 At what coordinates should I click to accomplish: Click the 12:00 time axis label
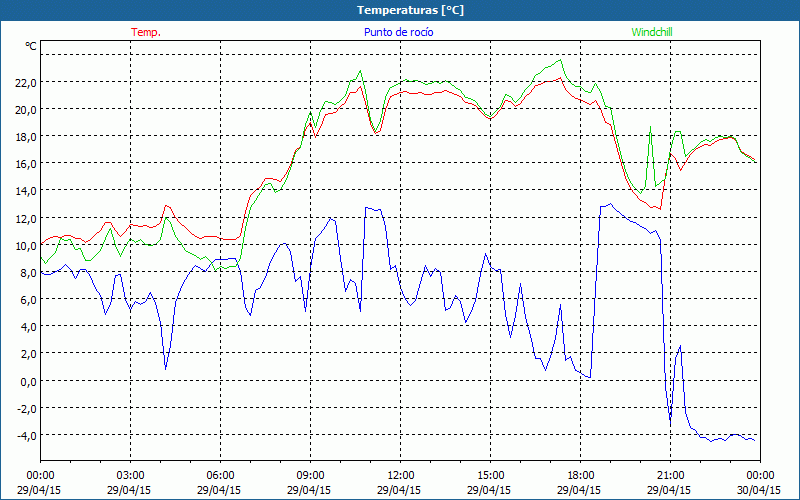coord(401,476)
